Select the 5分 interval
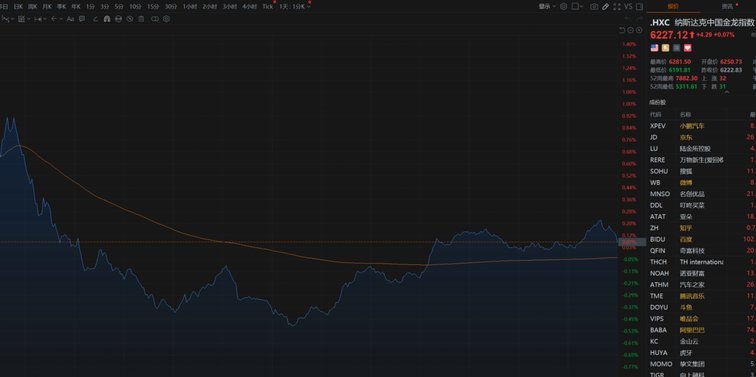Image resolution: width=756 pixels, height=377 pixels. [119, 7]
